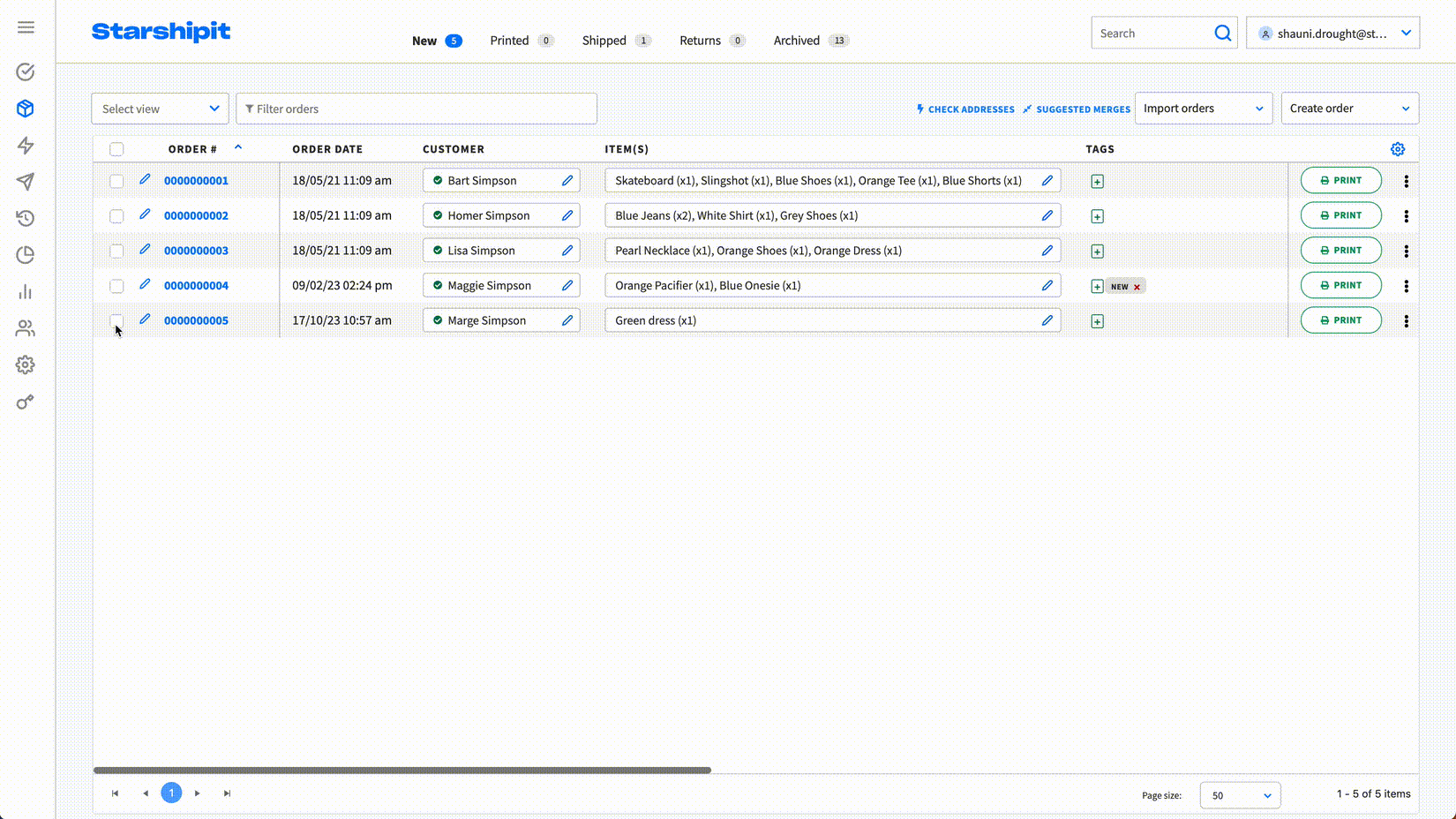Viewport: 1456px width, 819px height.
Task: Open the pie chart sidebar icon
Action: tap(26, 255)
